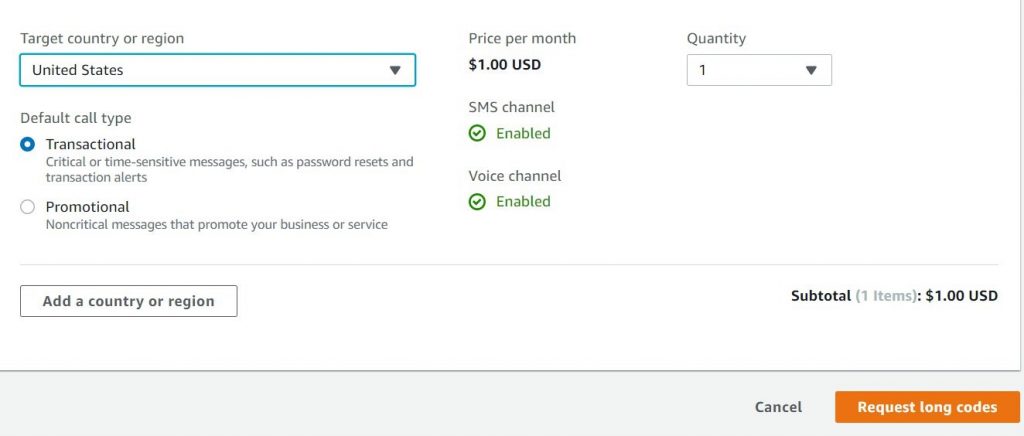This screenshot has width=1024, height=436.
Task: Open the Quantity dropdown showing 1
Action: pyautogui.click(x=759, y=70)
